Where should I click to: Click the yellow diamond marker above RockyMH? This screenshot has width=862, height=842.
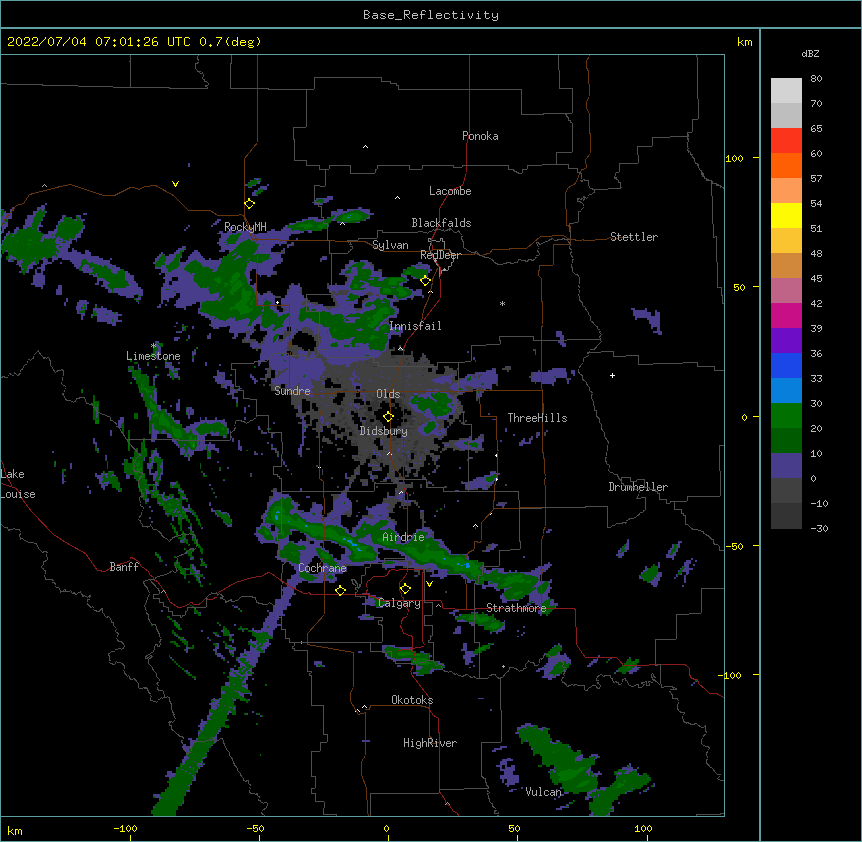pyautogui.click(x=250, y=203)
